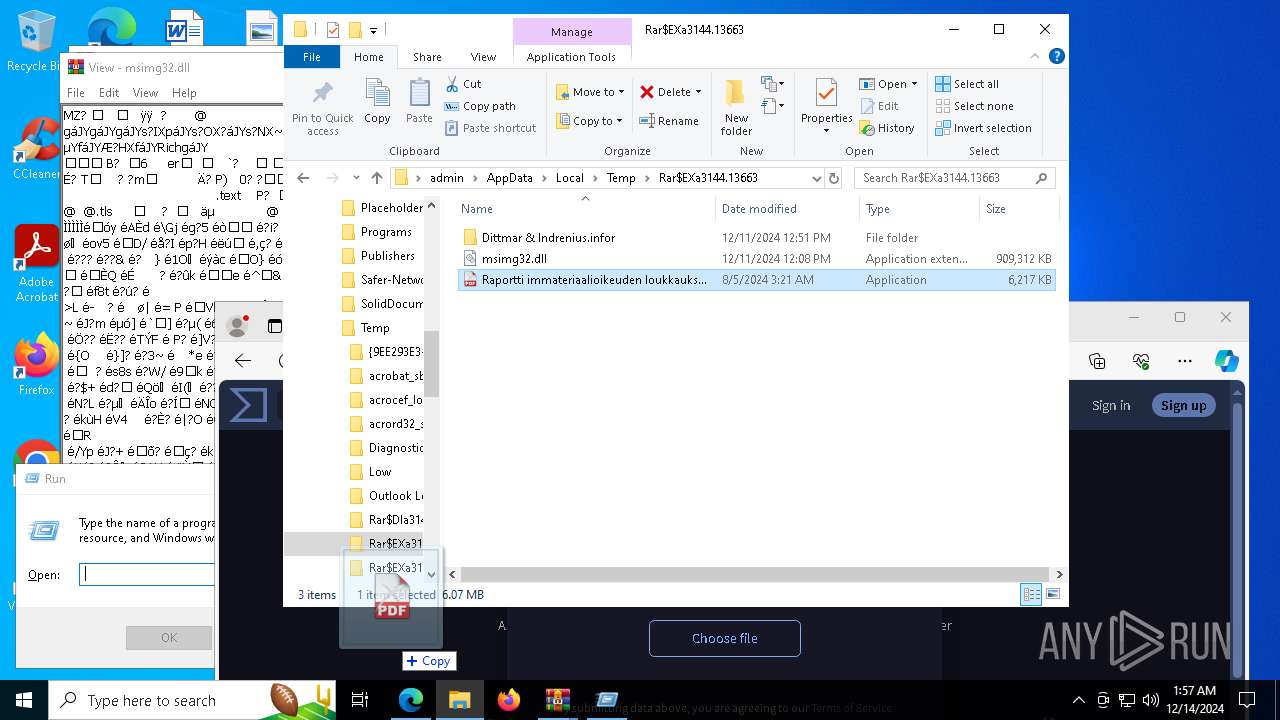Screen dimensions: 1280x720
Task: Go up one folder level
Action: pyautogui.click(x=376, y=178)
